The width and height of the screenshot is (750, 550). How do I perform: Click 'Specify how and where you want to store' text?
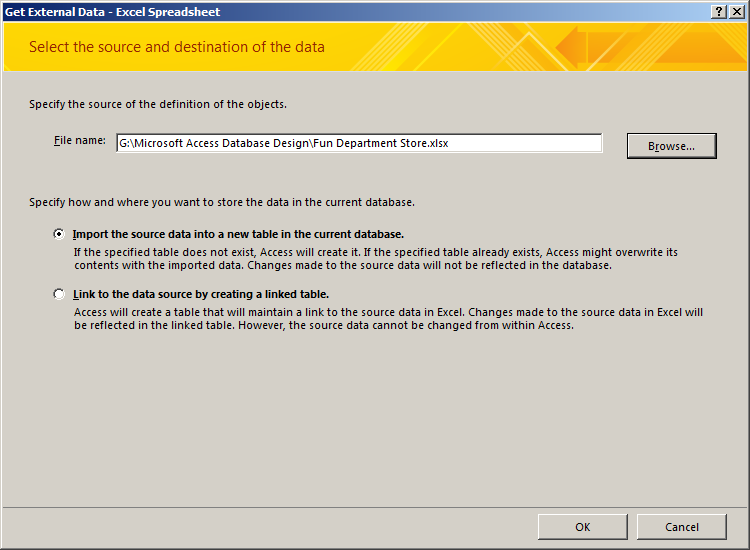coord(221,202)
